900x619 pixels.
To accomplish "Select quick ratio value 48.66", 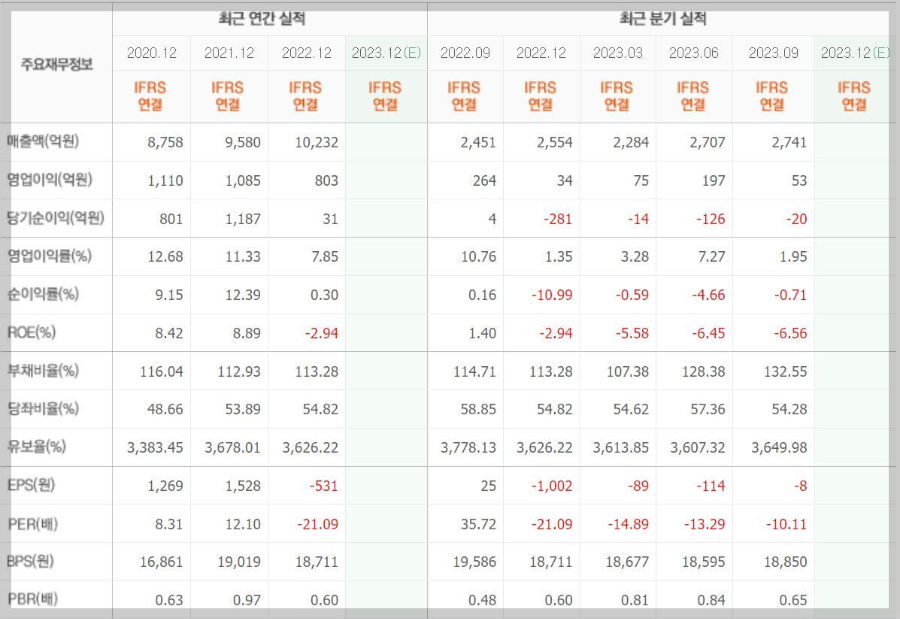I will [165, 409].
